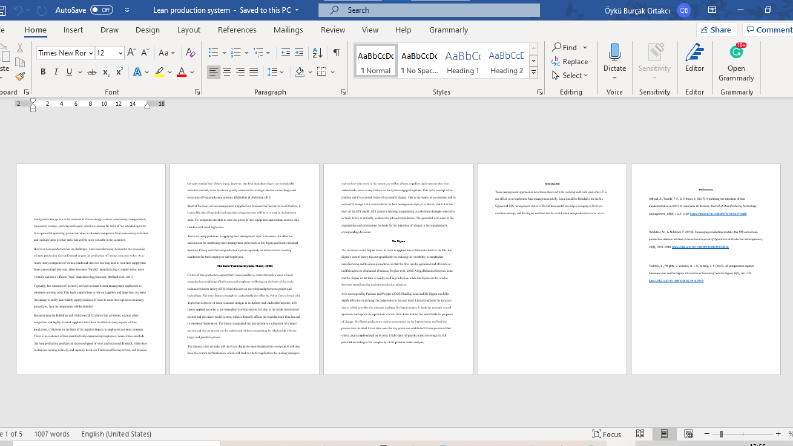Click Replace in Editing group

[x=570, y=61]
